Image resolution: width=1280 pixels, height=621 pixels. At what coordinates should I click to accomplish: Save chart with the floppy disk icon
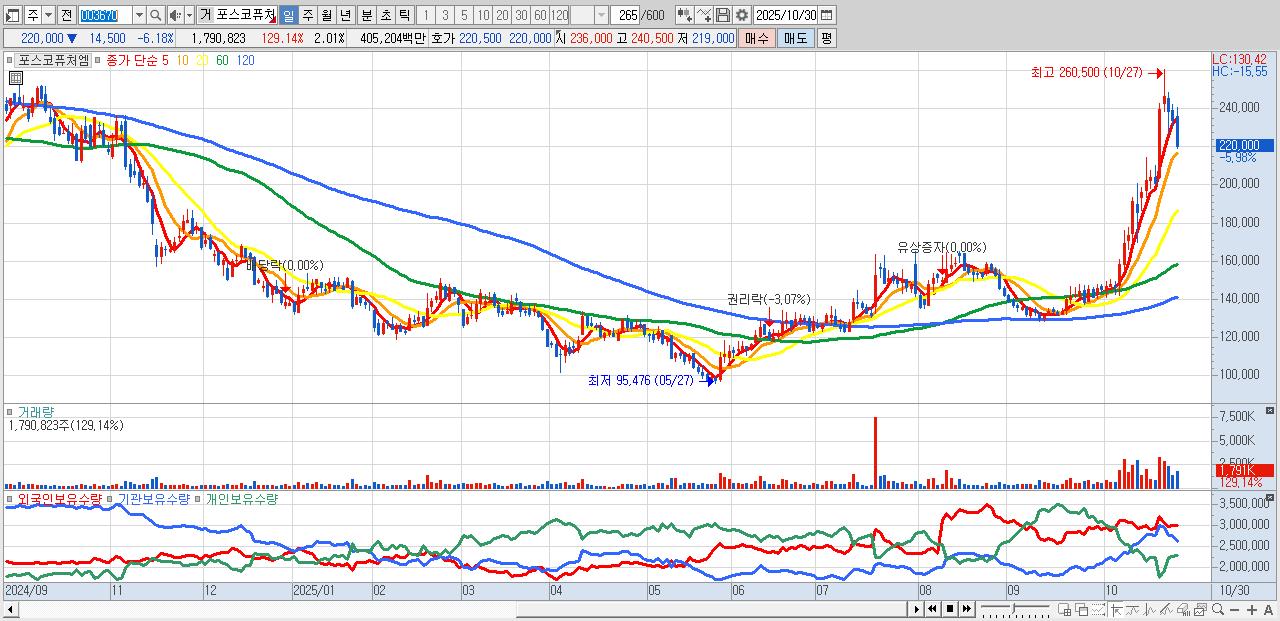tap(723, 15)
